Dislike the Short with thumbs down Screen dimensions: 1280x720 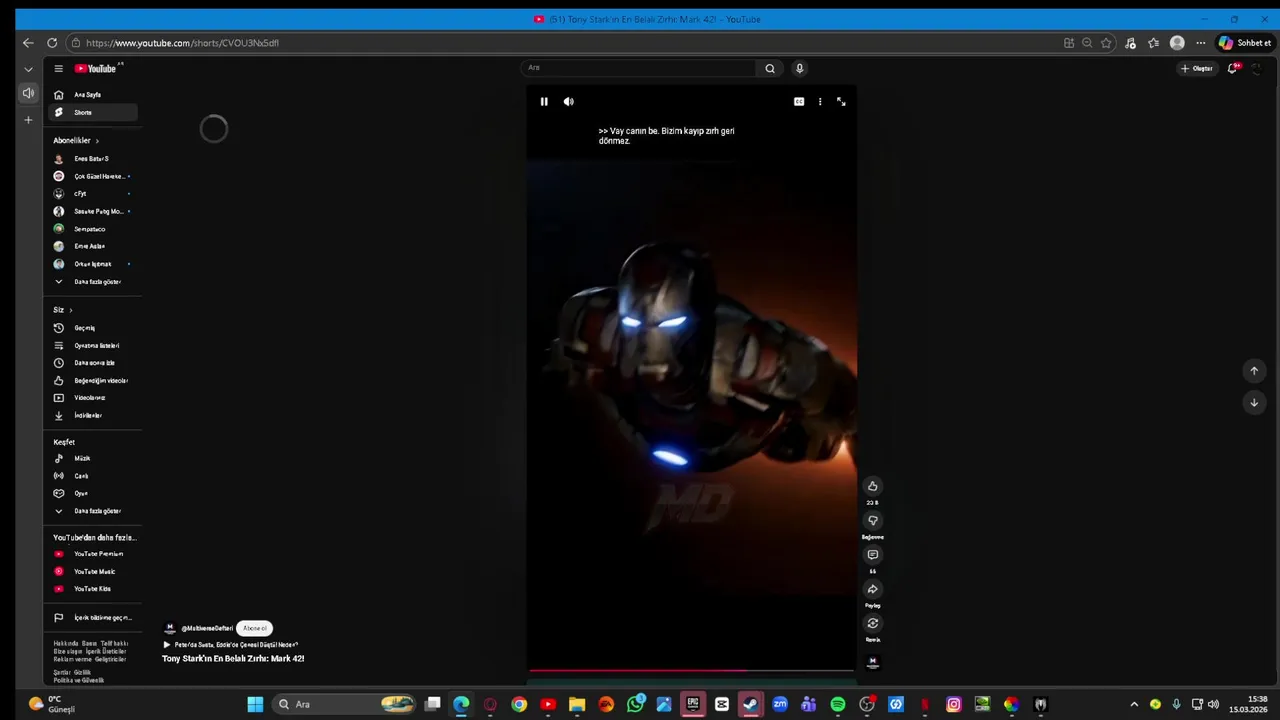pos(872,520)
